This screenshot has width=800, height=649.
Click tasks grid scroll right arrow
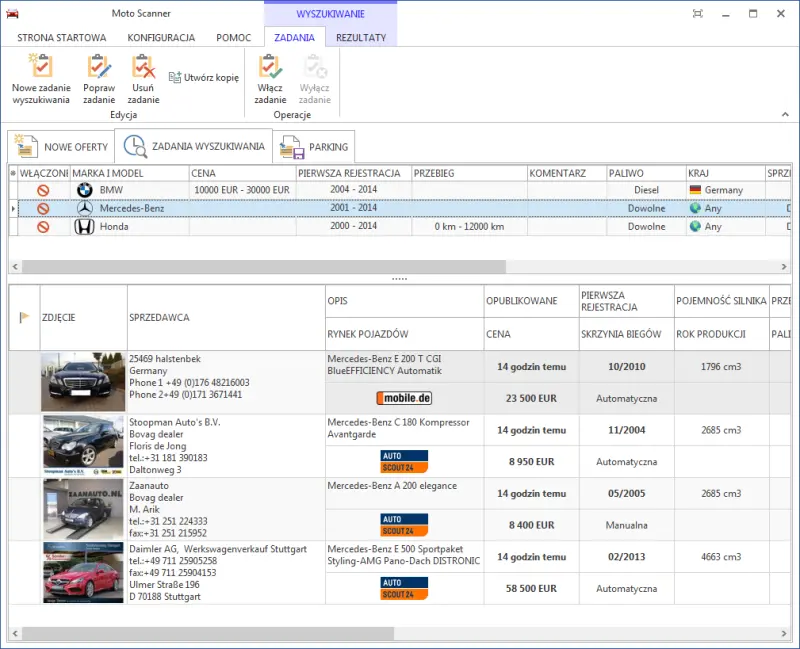pos(784,266)
